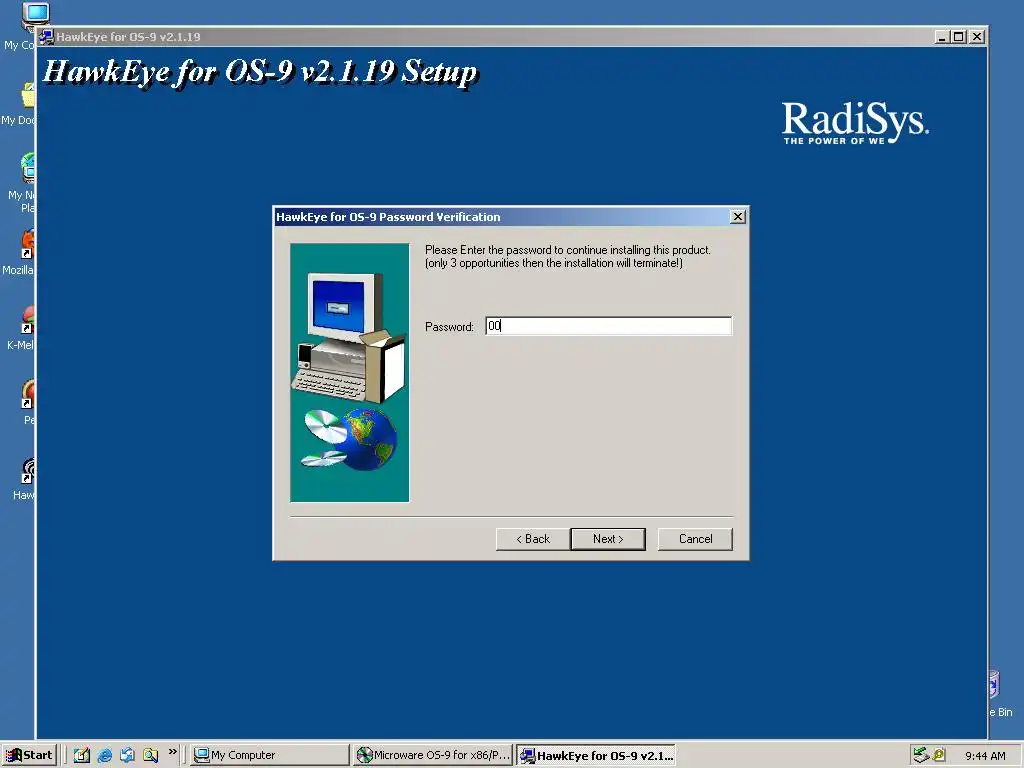The width and height of the screenshot is (1024, 768).
Task: Select the Recycle Bin desktop icon
Action: point(1000,694)
